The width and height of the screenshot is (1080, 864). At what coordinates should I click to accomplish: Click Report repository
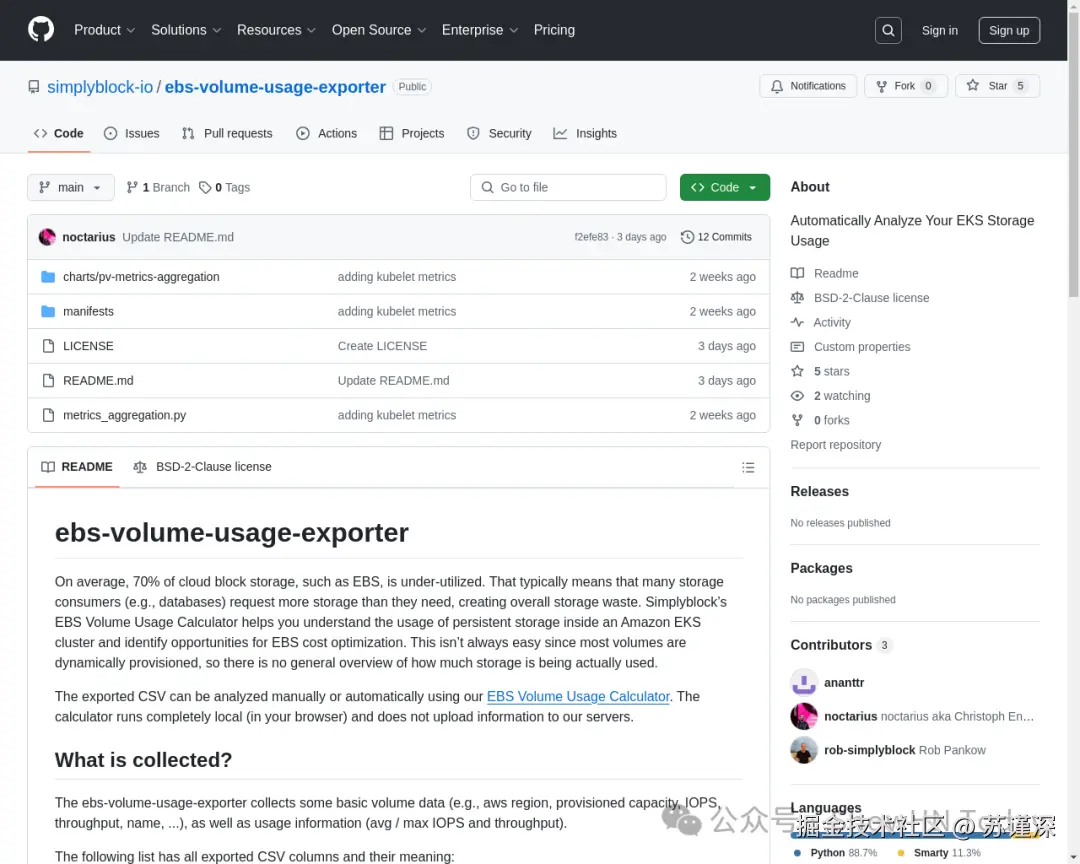click(835, 445)
